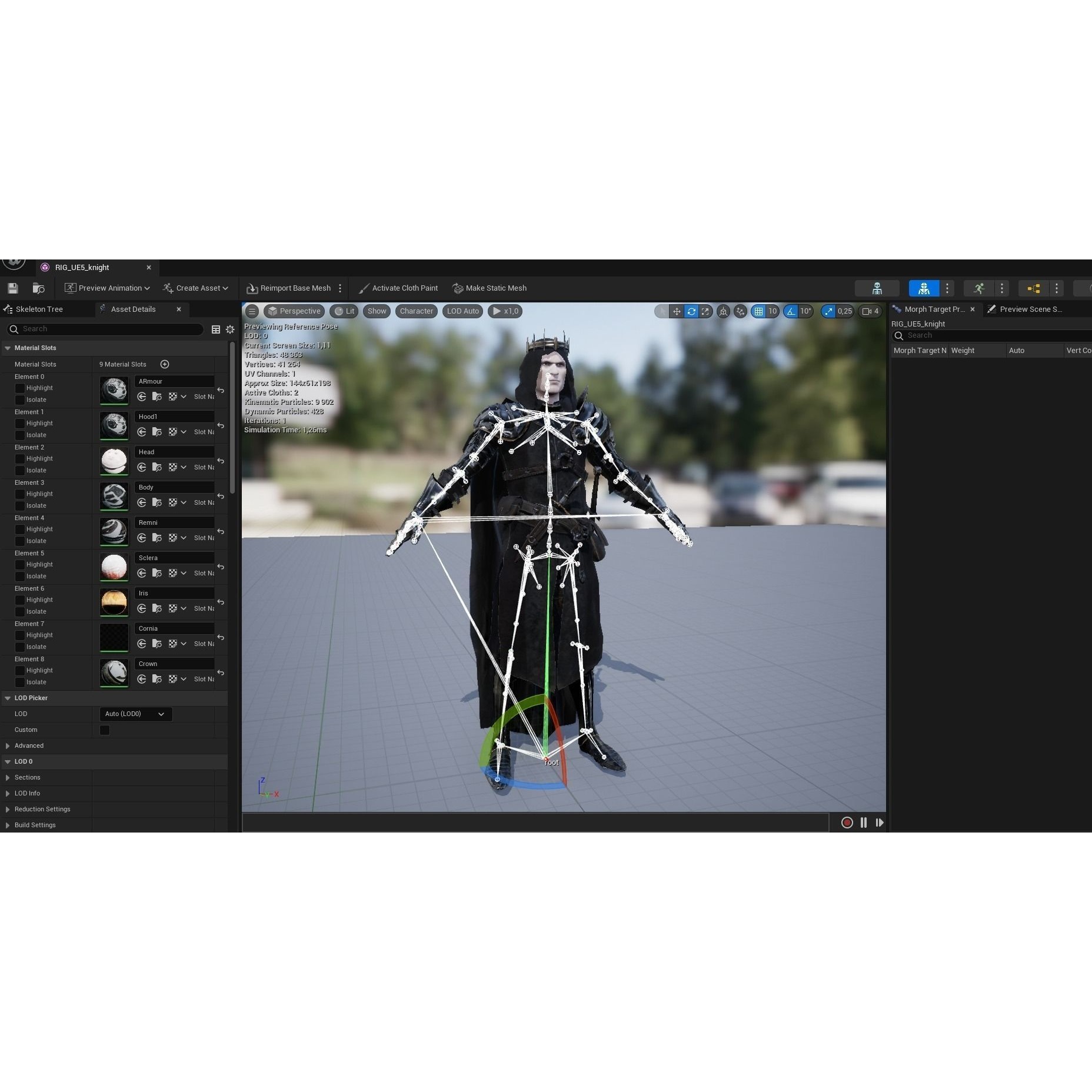The image size is (1092, 1092).
Task: Open the Blueprint editor mode icon
Action: click(x=1034, y=288)
